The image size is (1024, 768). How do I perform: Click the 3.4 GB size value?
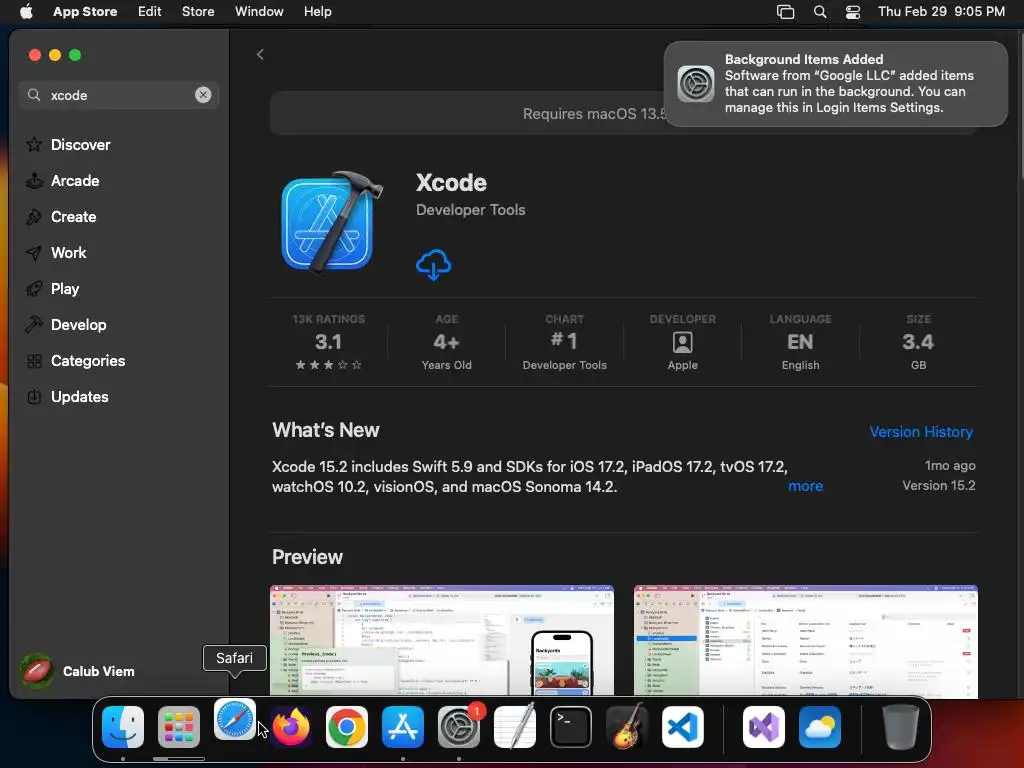point(918,342)
